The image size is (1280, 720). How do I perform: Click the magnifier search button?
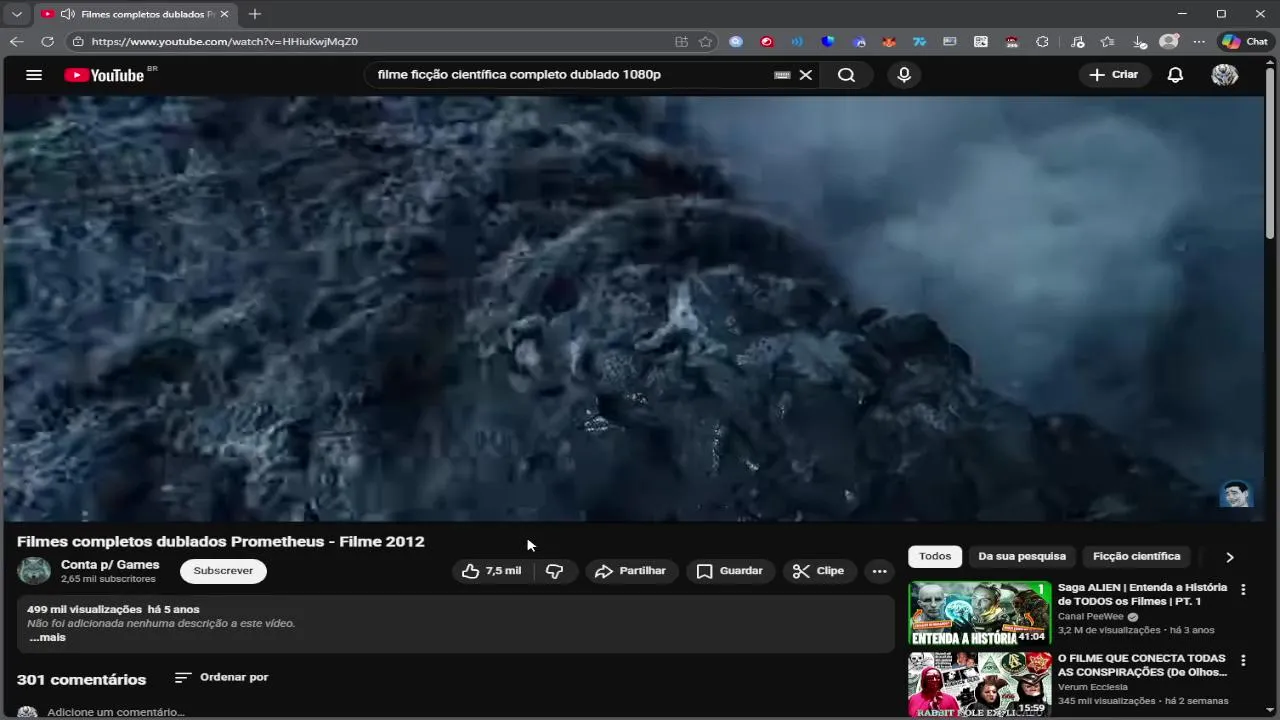tap(846, 75)
